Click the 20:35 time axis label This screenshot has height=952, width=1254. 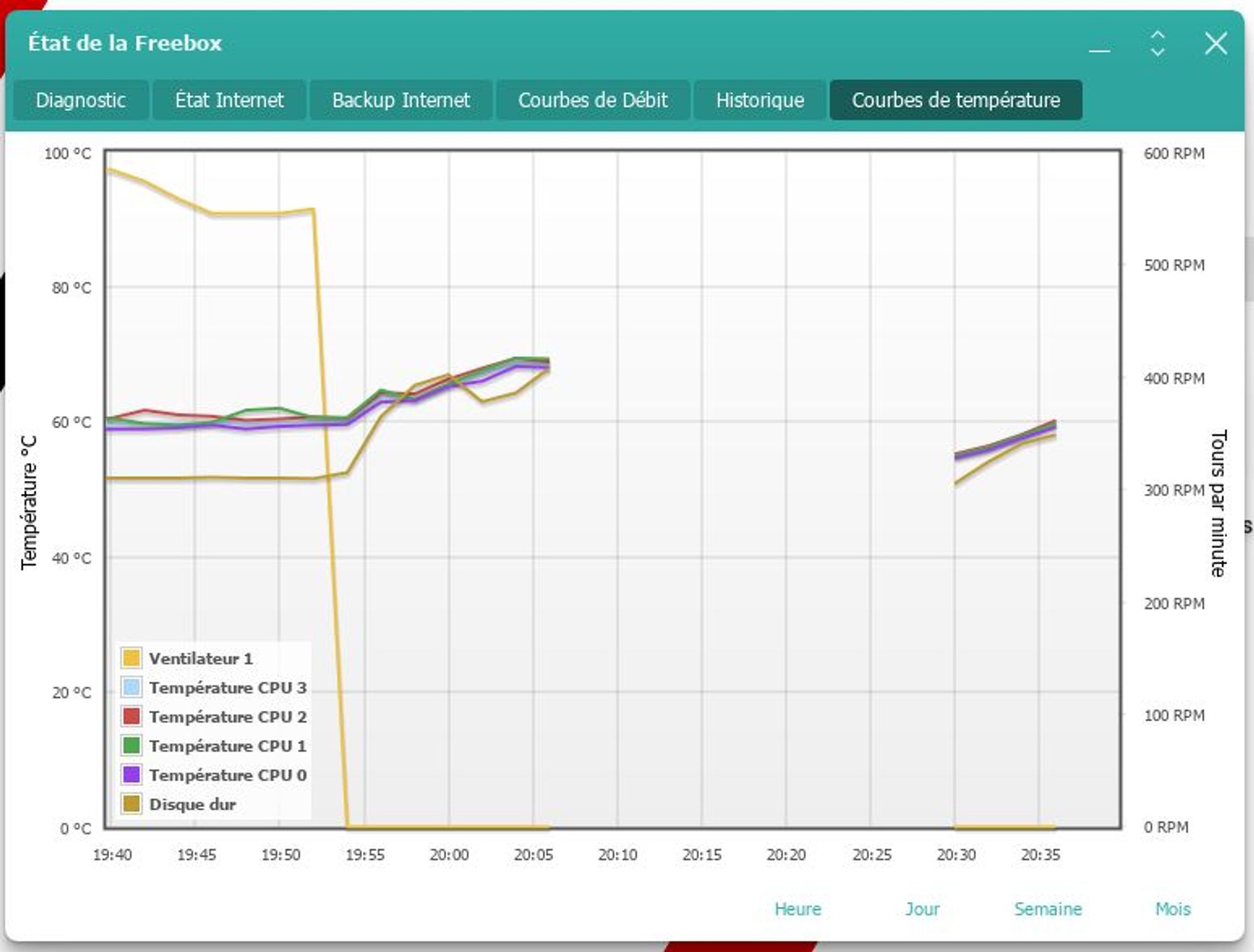[x=1040, y=855]
